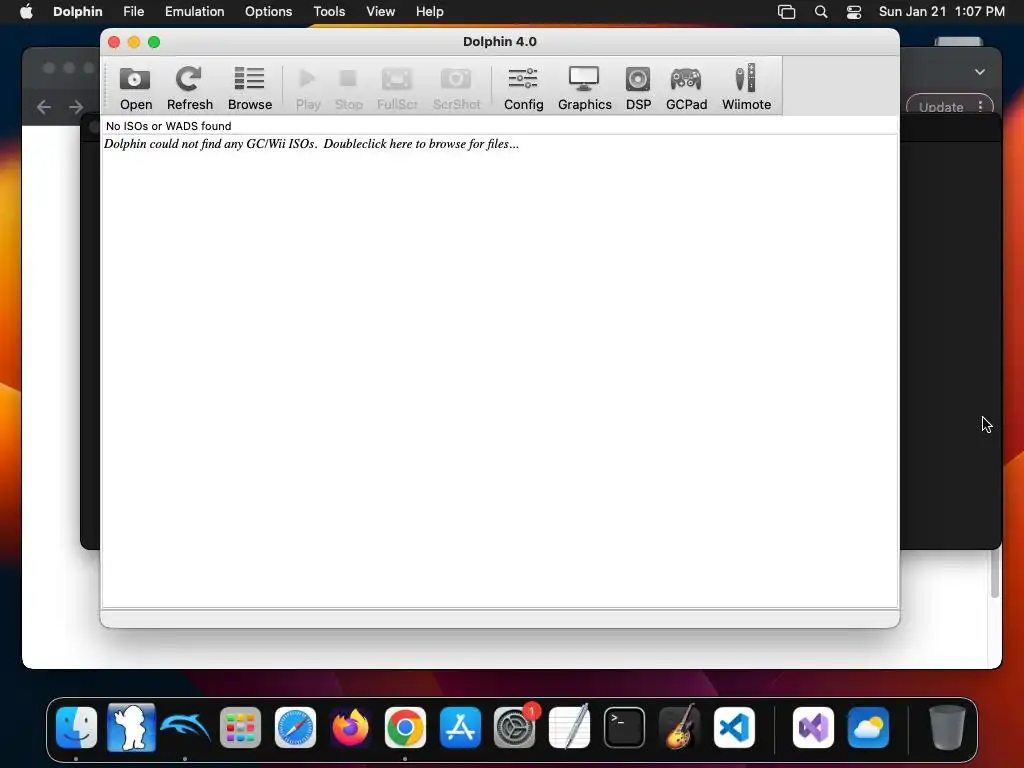
Task: Open Graphics settings
Action: (584, 88)
